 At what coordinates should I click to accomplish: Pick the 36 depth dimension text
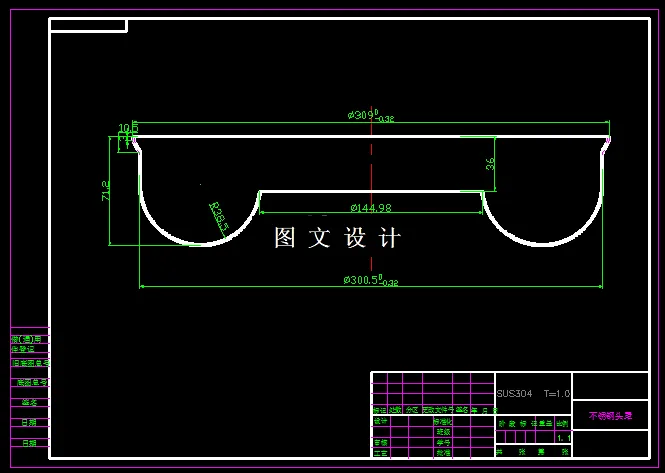[490, 164]
